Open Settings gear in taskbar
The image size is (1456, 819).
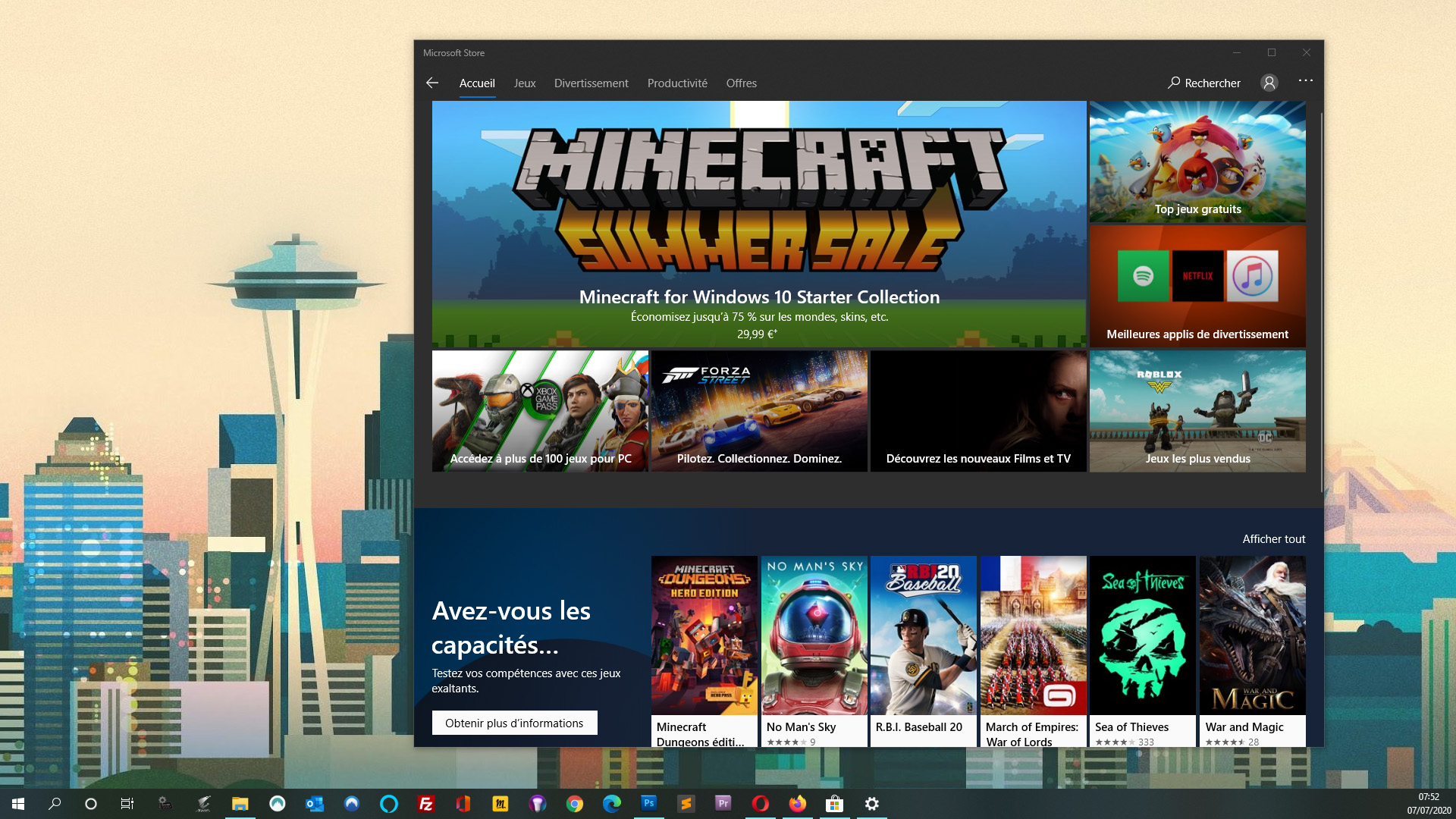pos(871,804)
